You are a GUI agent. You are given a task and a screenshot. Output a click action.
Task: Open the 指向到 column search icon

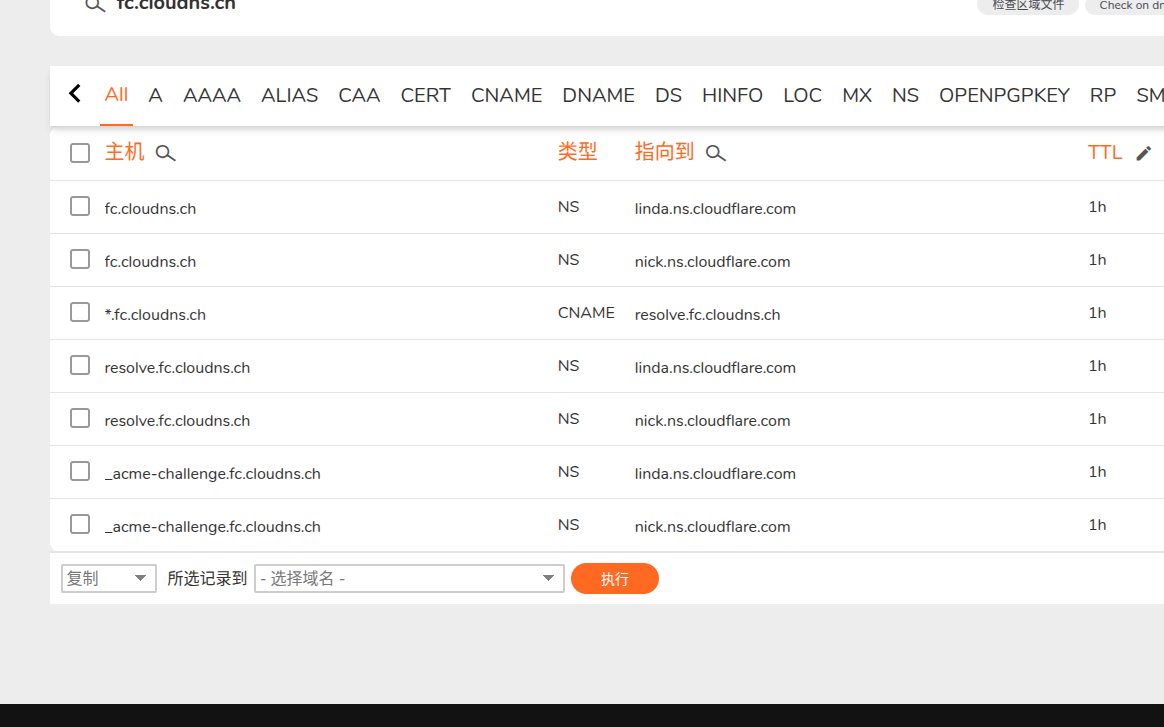(x=716, y=153)
